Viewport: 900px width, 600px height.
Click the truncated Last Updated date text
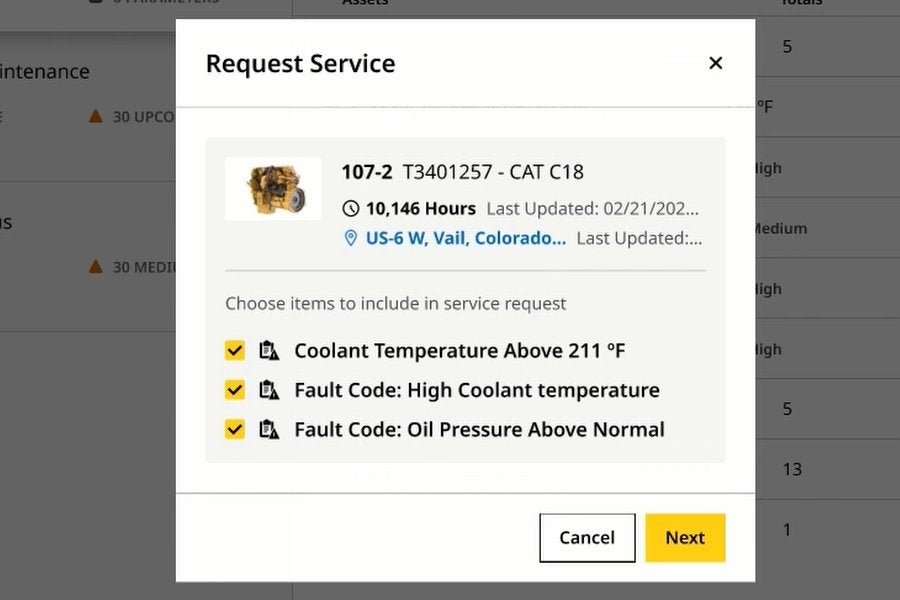pyautogui.click(x=594, y=208)
